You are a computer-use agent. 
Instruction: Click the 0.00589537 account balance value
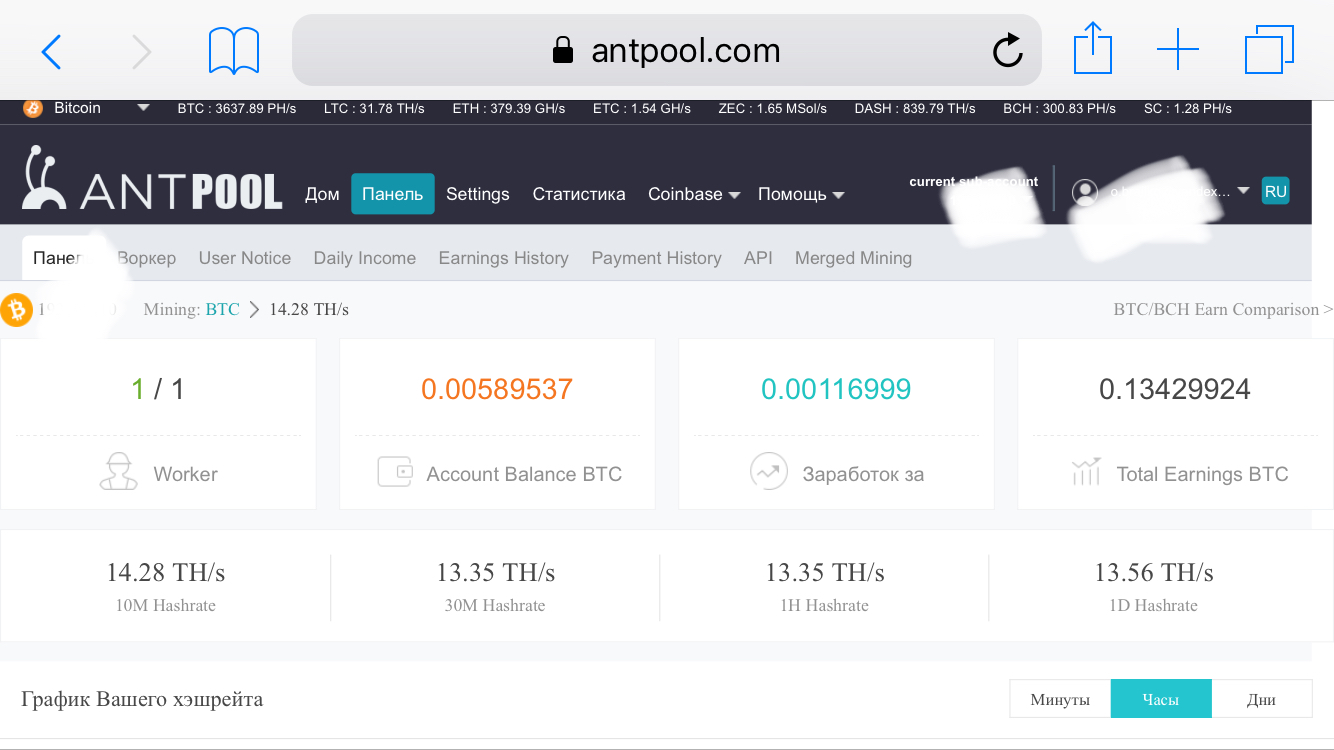pos(497,389)
